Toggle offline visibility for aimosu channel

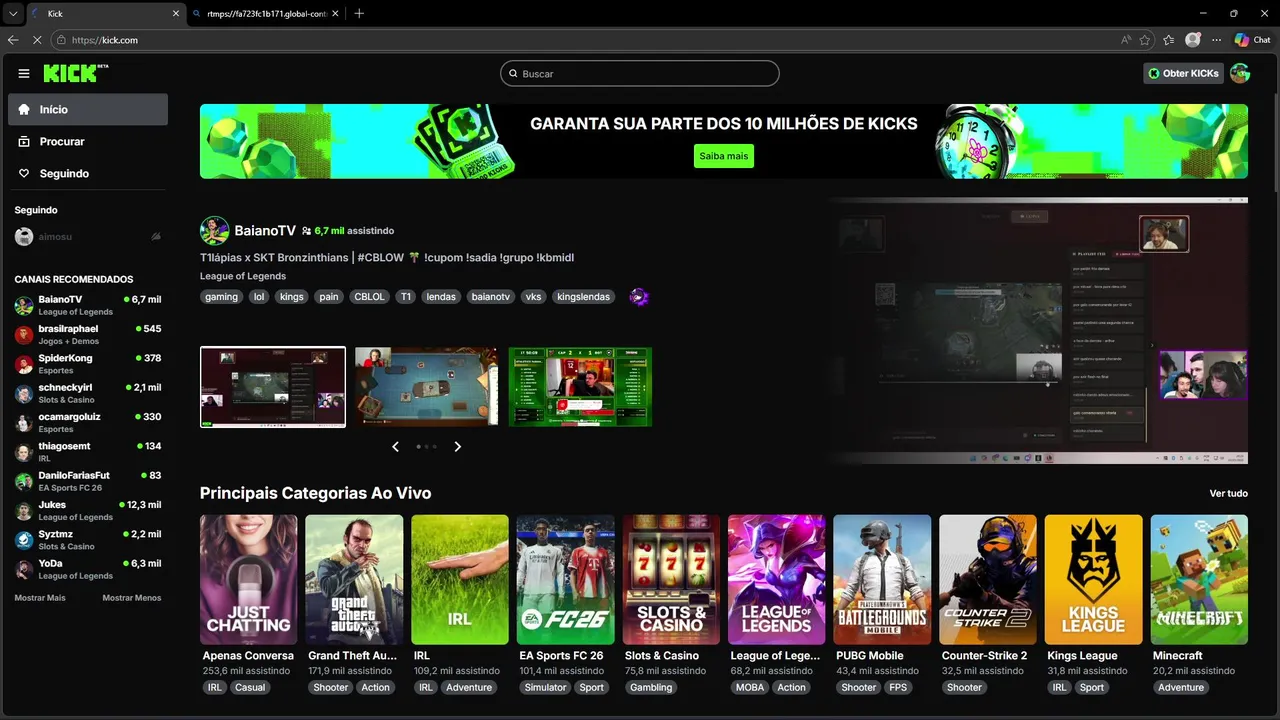click(x=156, y=237)
